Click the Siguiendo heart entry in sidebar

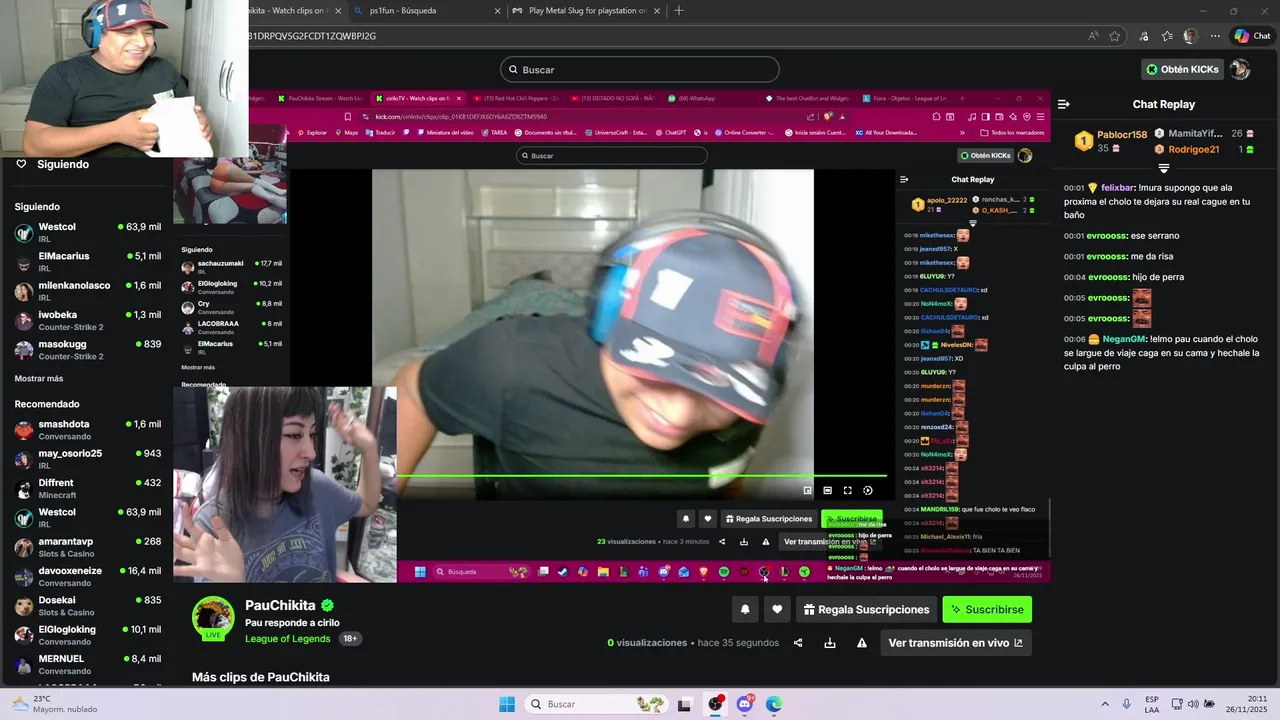tap(54, 164)
